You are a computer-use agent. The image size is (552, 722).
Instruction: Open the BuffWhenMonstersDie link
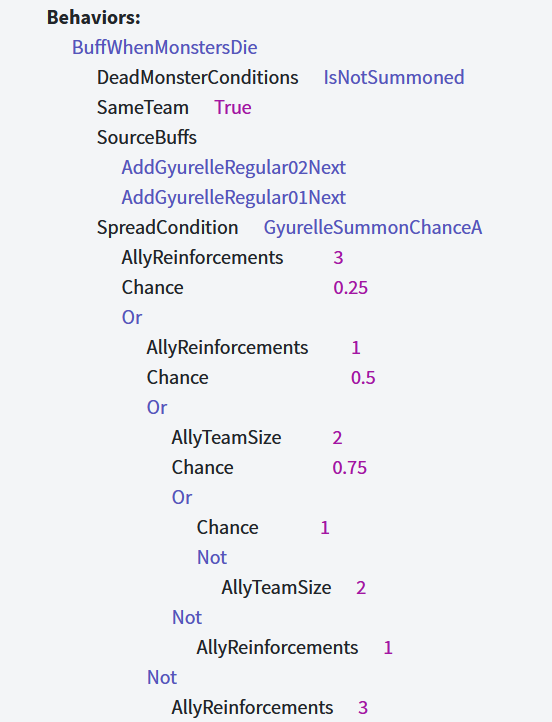[x=165, y=47]
